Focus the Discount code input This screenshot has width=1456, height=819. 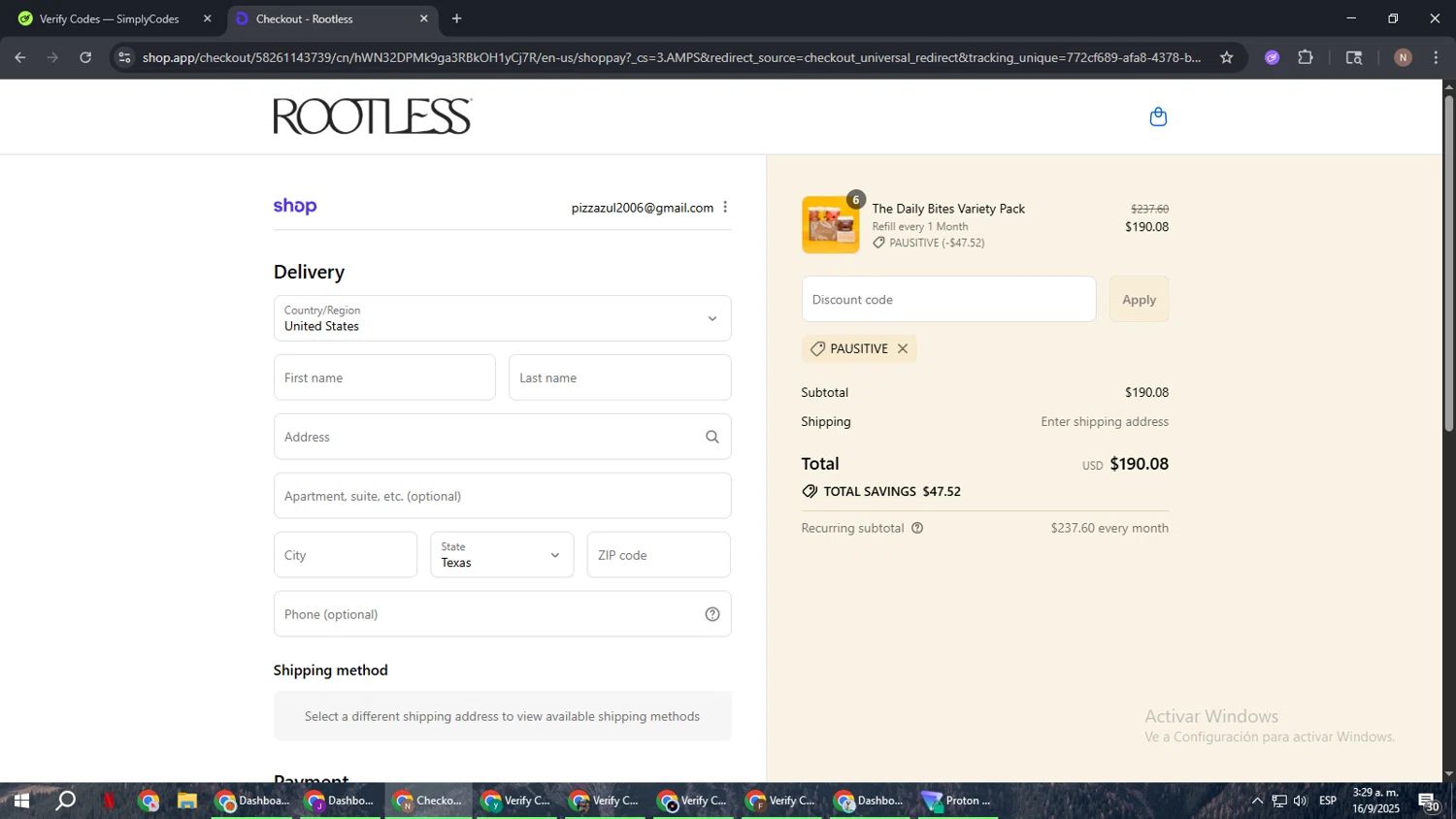click(948, 299)
